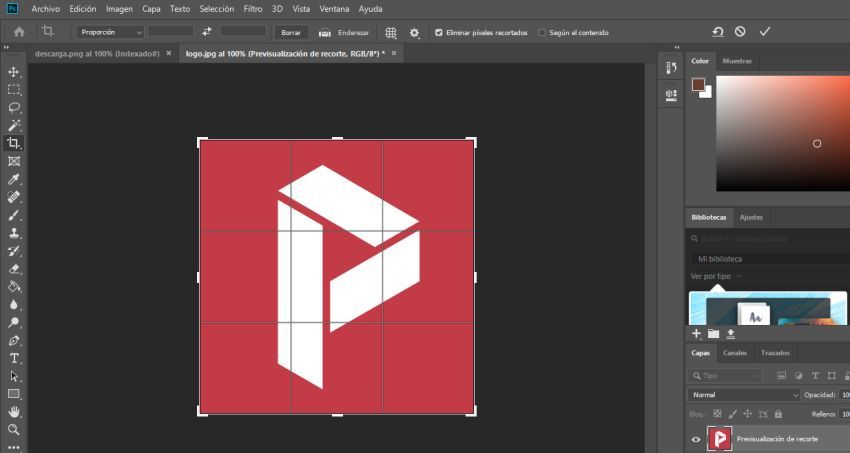Image resolution: width=850 pixels, height=453 pixels.
Task: Select the Eraser tool
Action: coord(14,269)
